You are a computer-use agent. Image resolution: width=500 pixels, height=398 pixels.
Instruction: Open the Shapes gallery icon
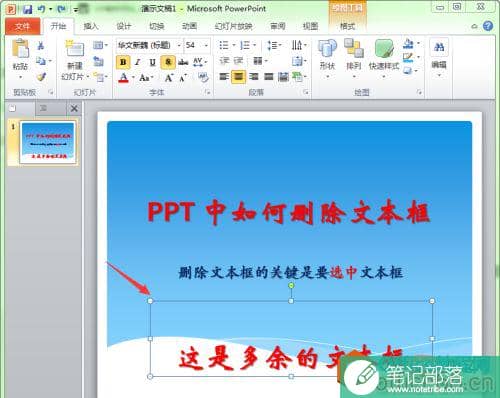[x=327, y=49]
